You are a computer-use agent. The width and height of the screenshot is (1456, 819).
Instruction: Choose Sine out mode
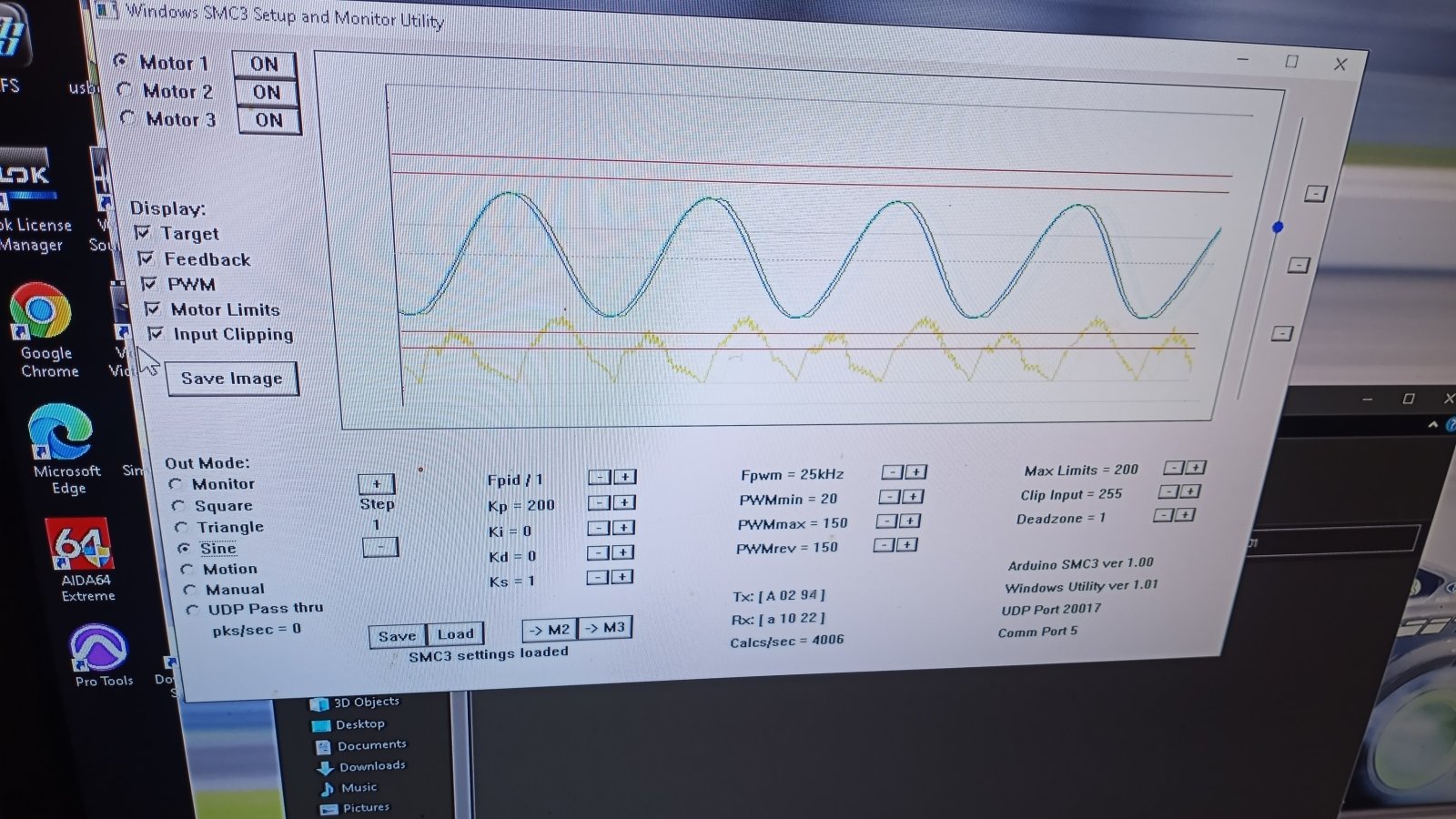pos(184,548)
